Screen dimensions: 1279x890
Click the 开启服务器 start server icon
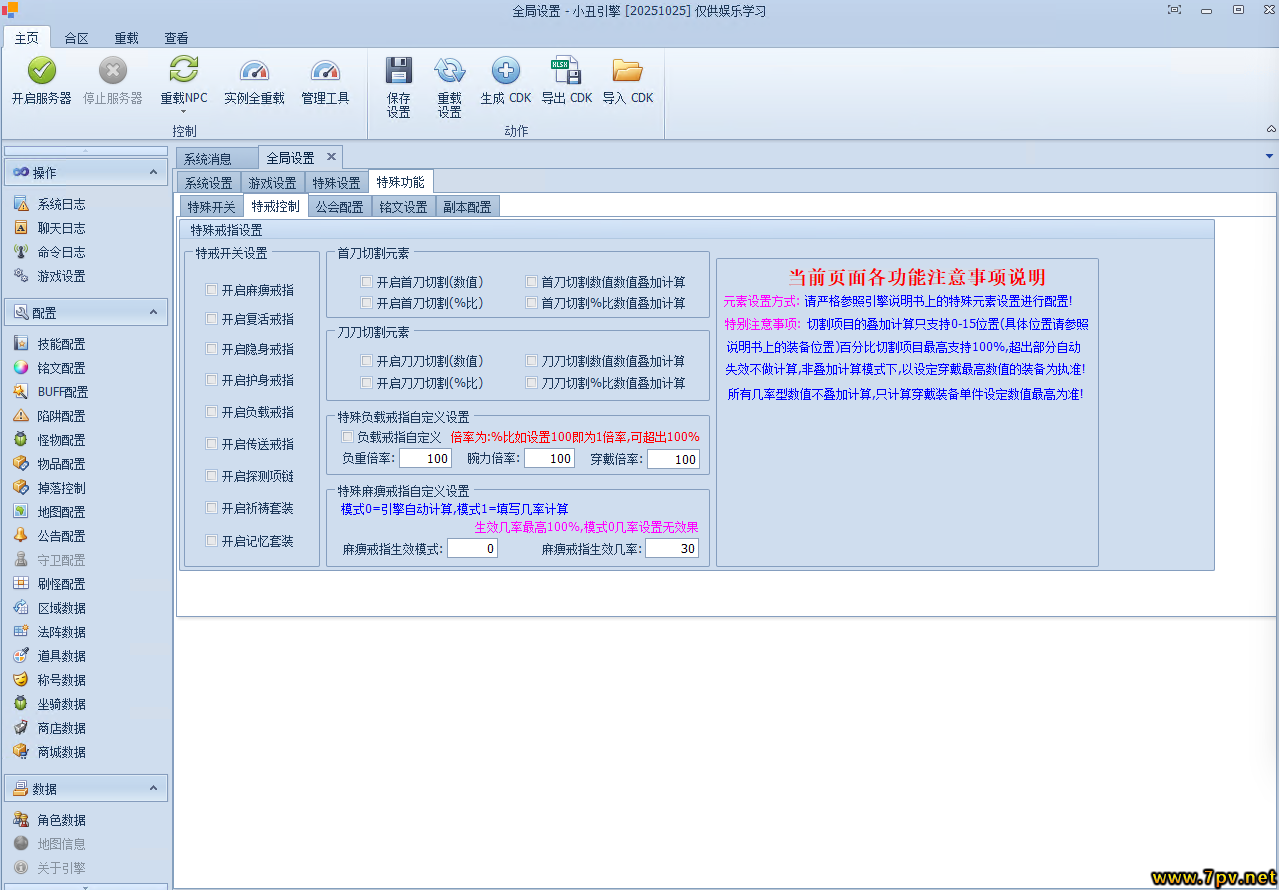click(x=41, y=71)
